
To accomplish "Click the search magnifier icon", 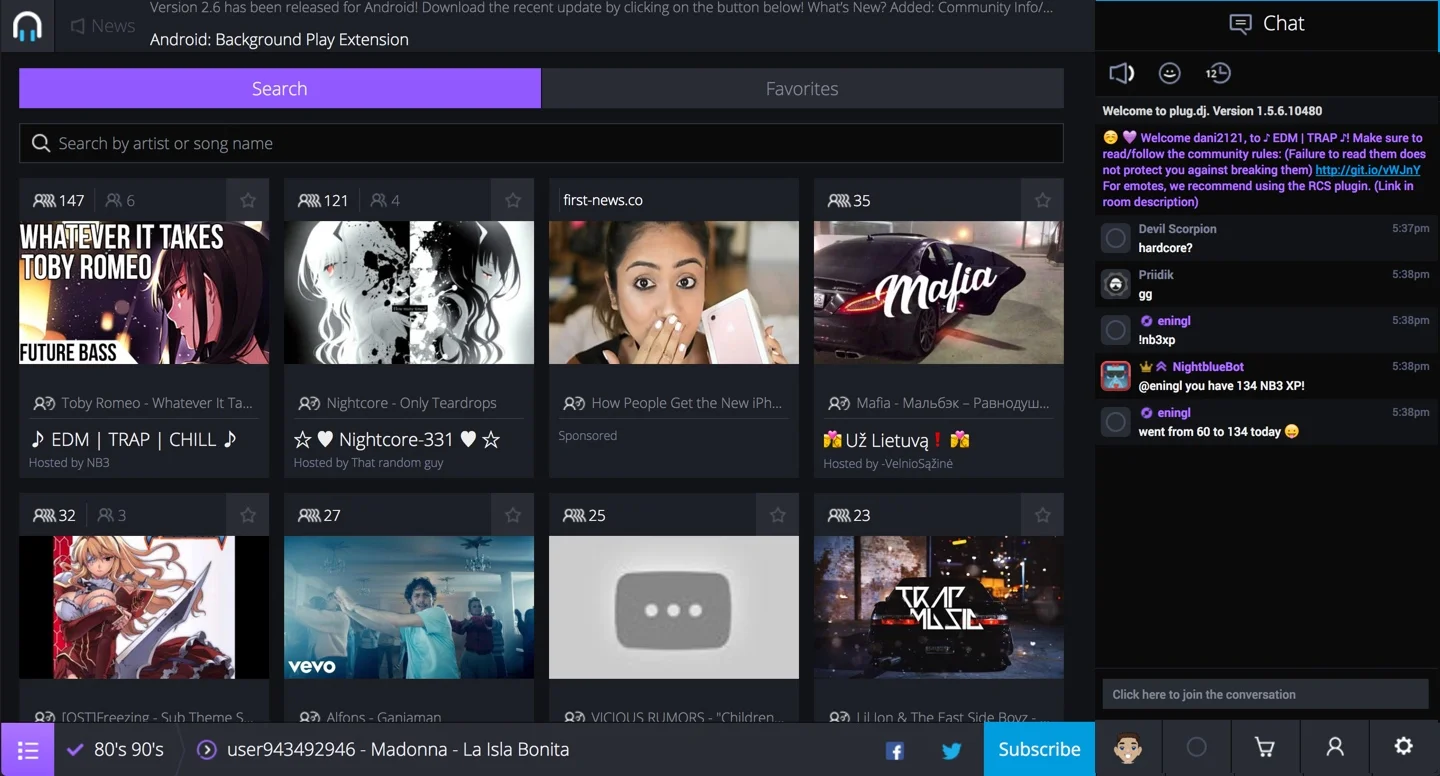I will [x=41, y=143].
